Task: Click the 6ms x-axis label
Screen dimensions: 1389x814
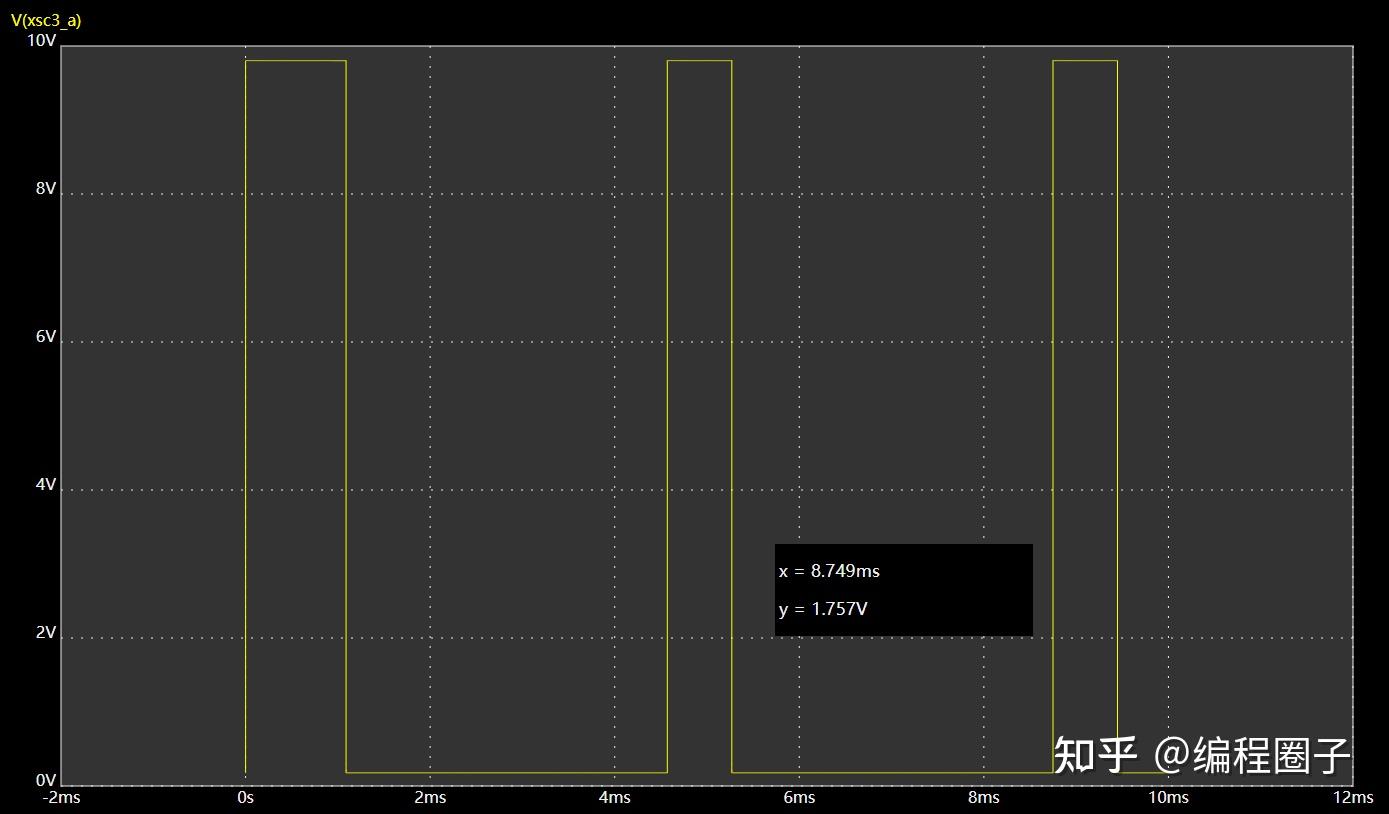Action: pyautogui.click(x=799, y=797)
